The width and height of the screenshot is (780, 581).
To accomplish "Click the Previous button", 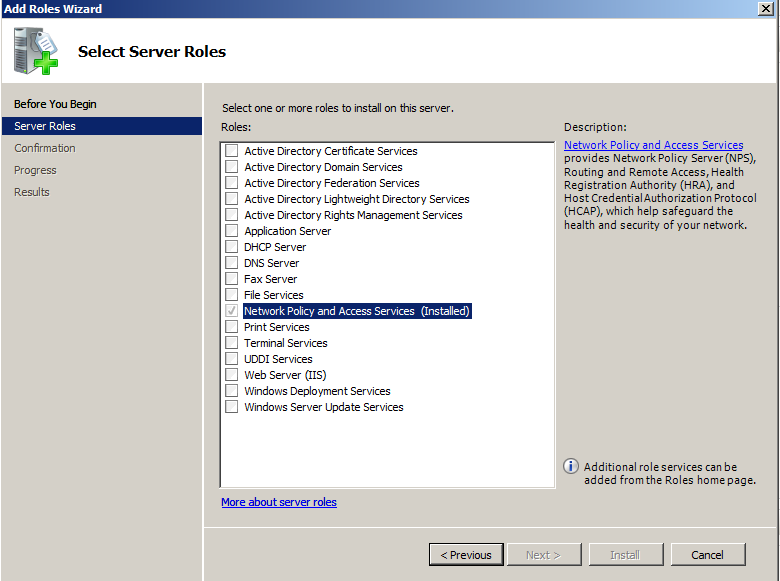I will click(x=466, y=555).
